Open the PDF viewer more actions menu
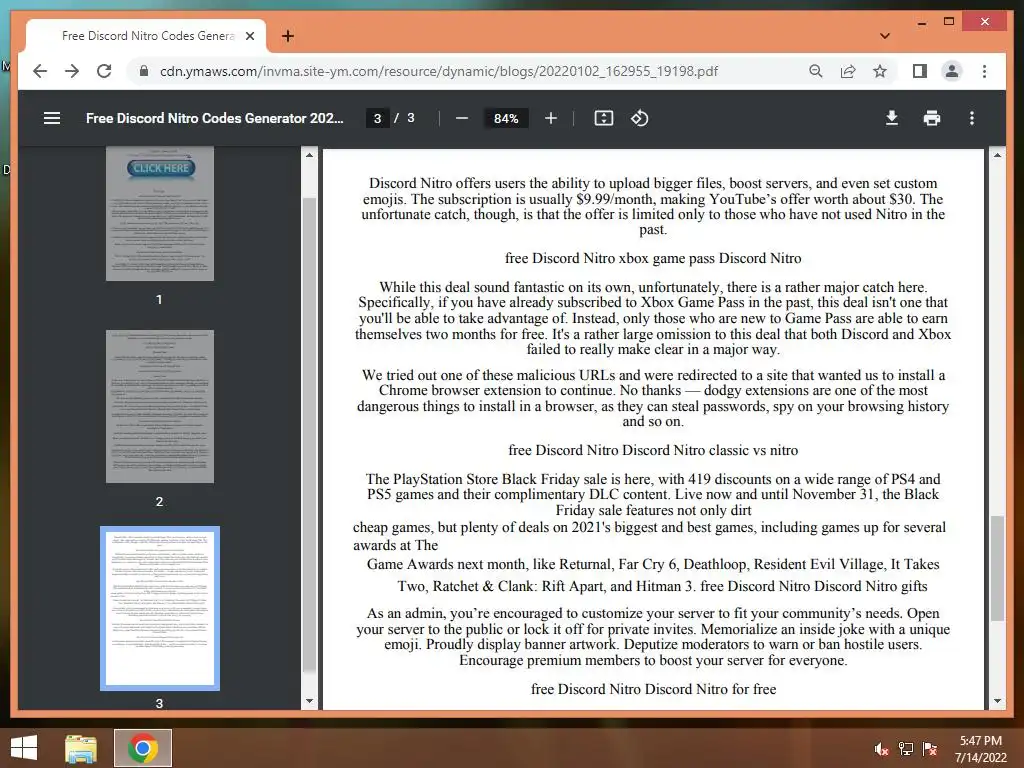The height and width of the screenshot is (768, 1024). [972, 118]
